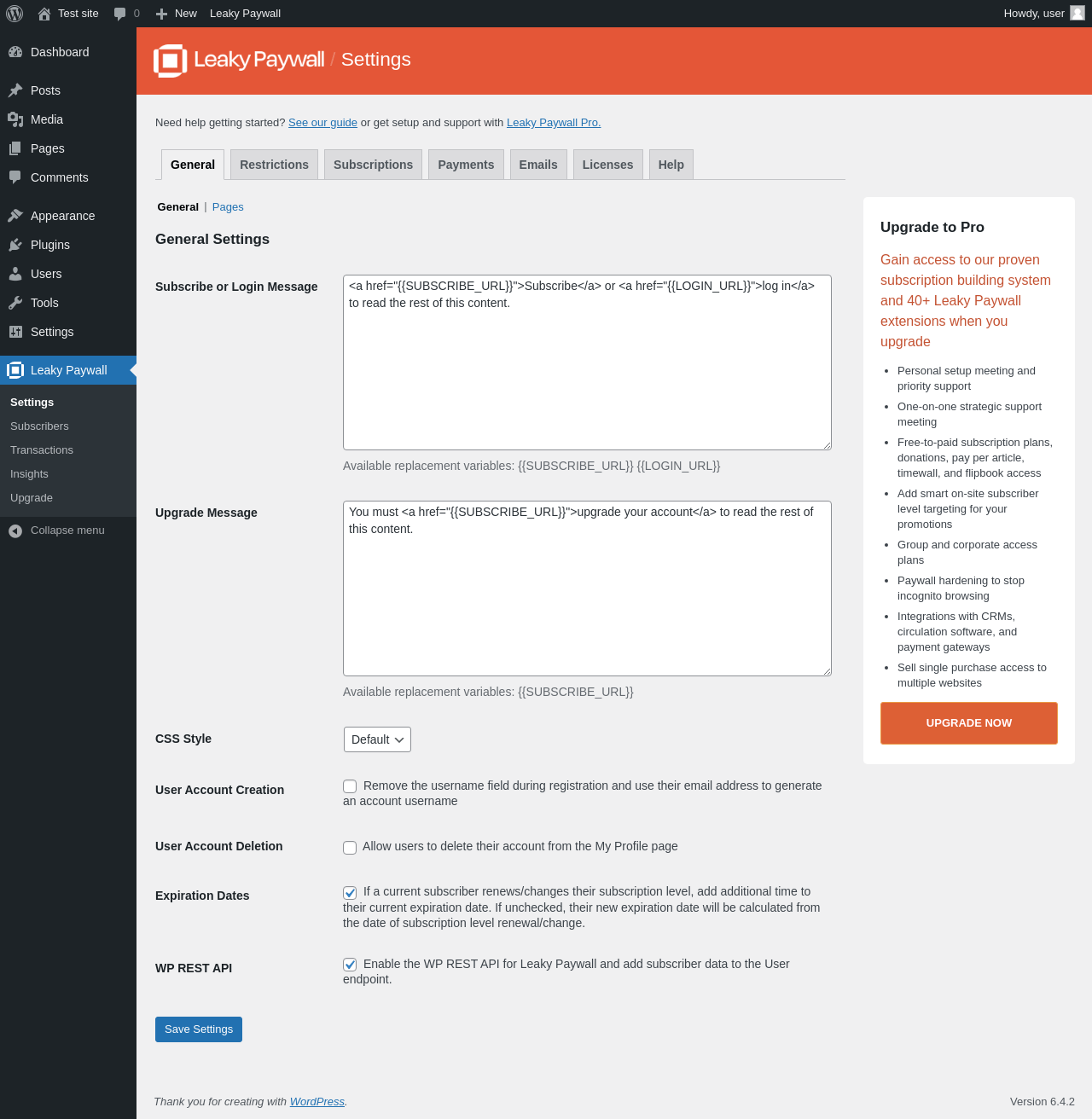Click the Version 6.4.2 footer text

pyautogui.click(x=1043, y=1102)
